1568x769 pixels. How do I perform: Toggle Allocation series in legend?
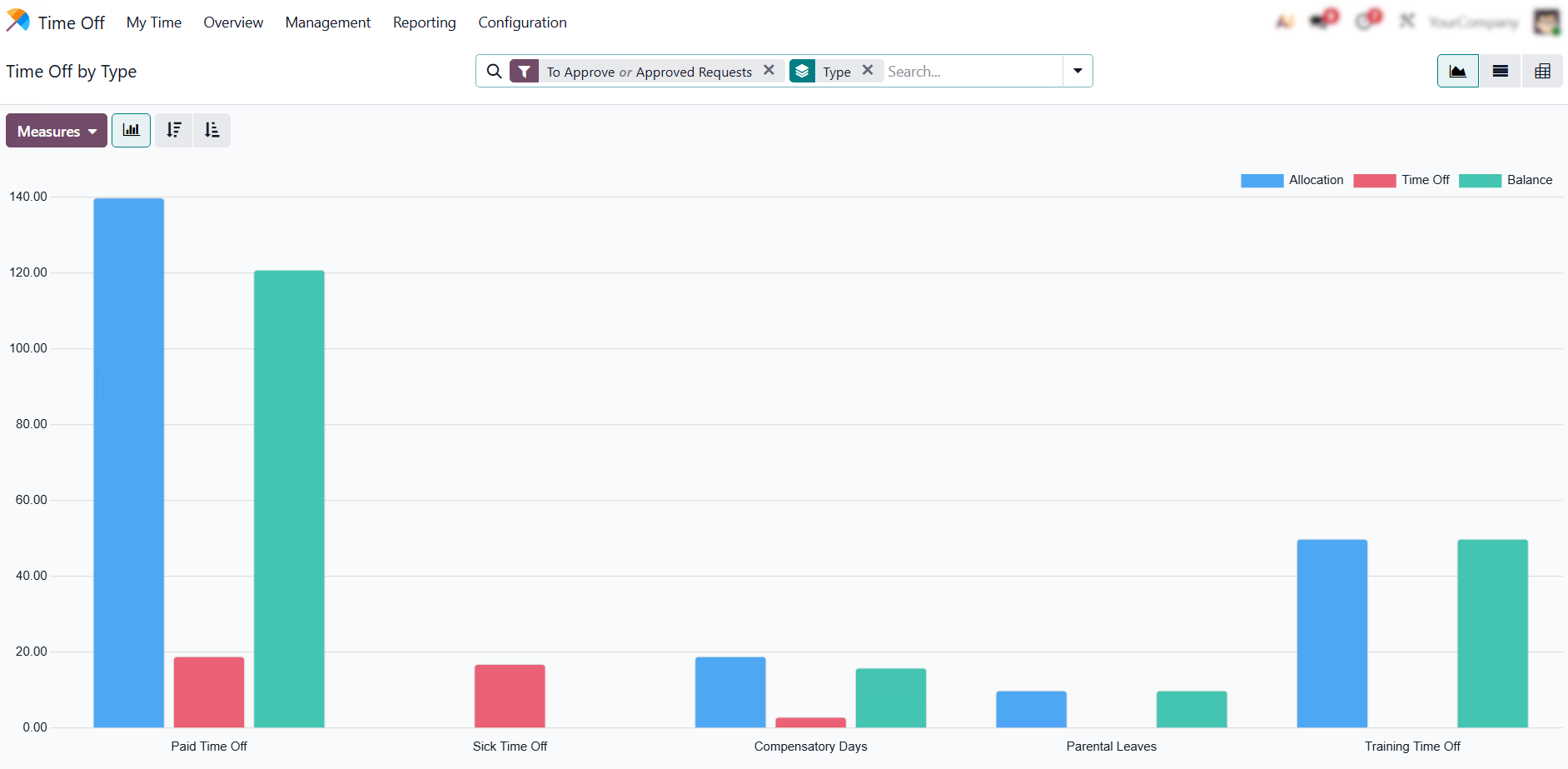pyautogui.click(x=1292, y=180)
